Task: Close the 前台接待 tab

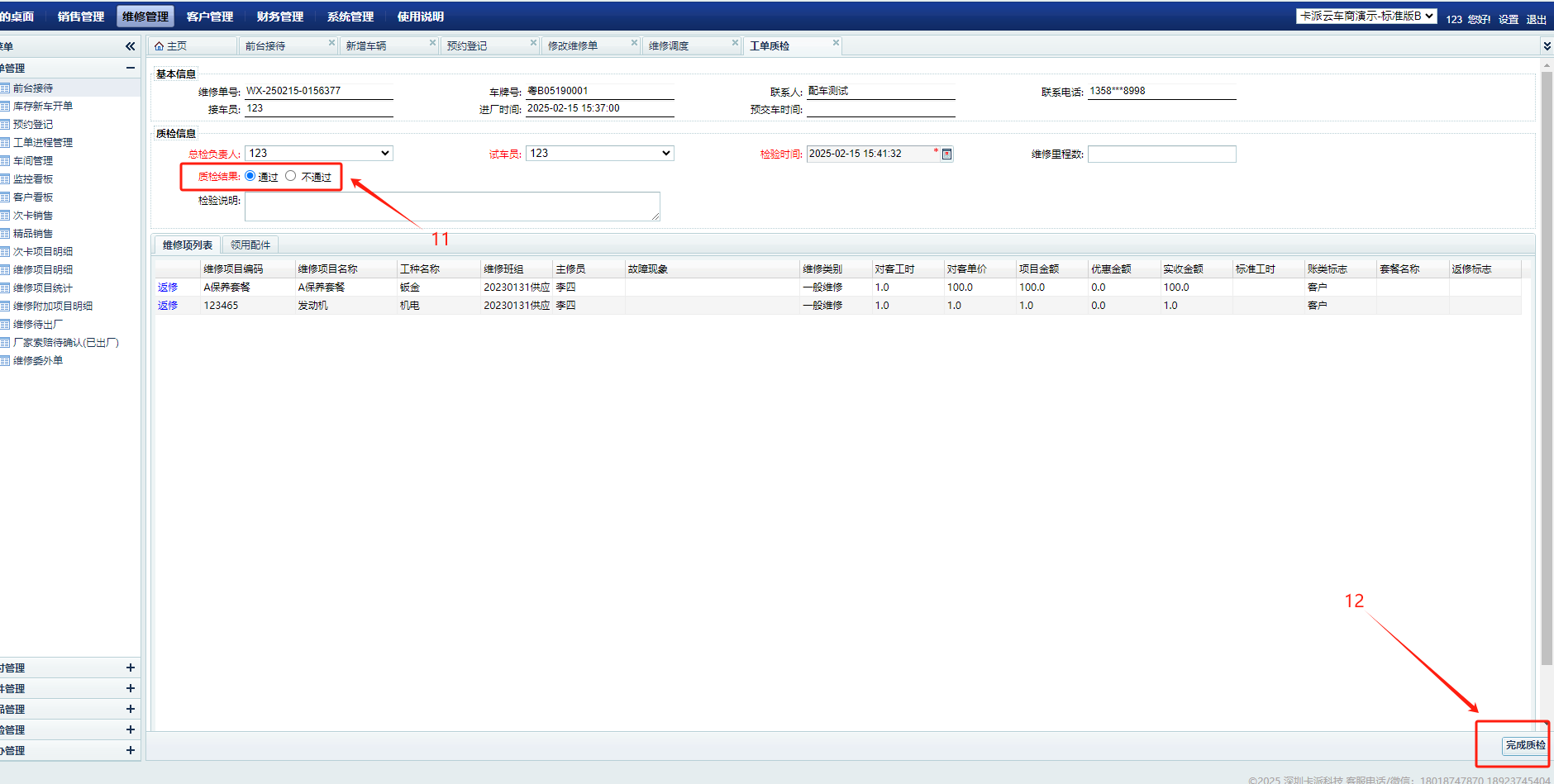Action: click(331, 43)
